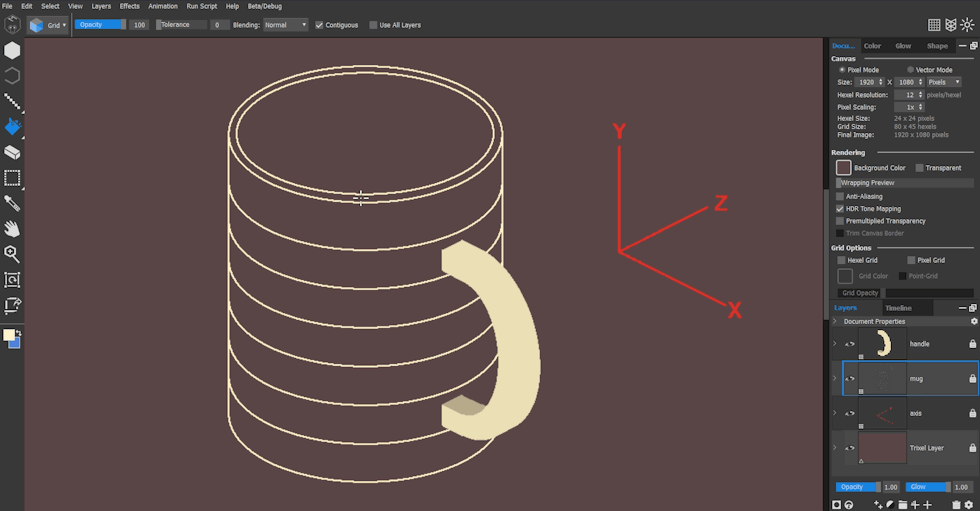The height and width of the screenshot is (511, 980).
Task: Open the Blending mode dropdown
Action: (286, 25)
